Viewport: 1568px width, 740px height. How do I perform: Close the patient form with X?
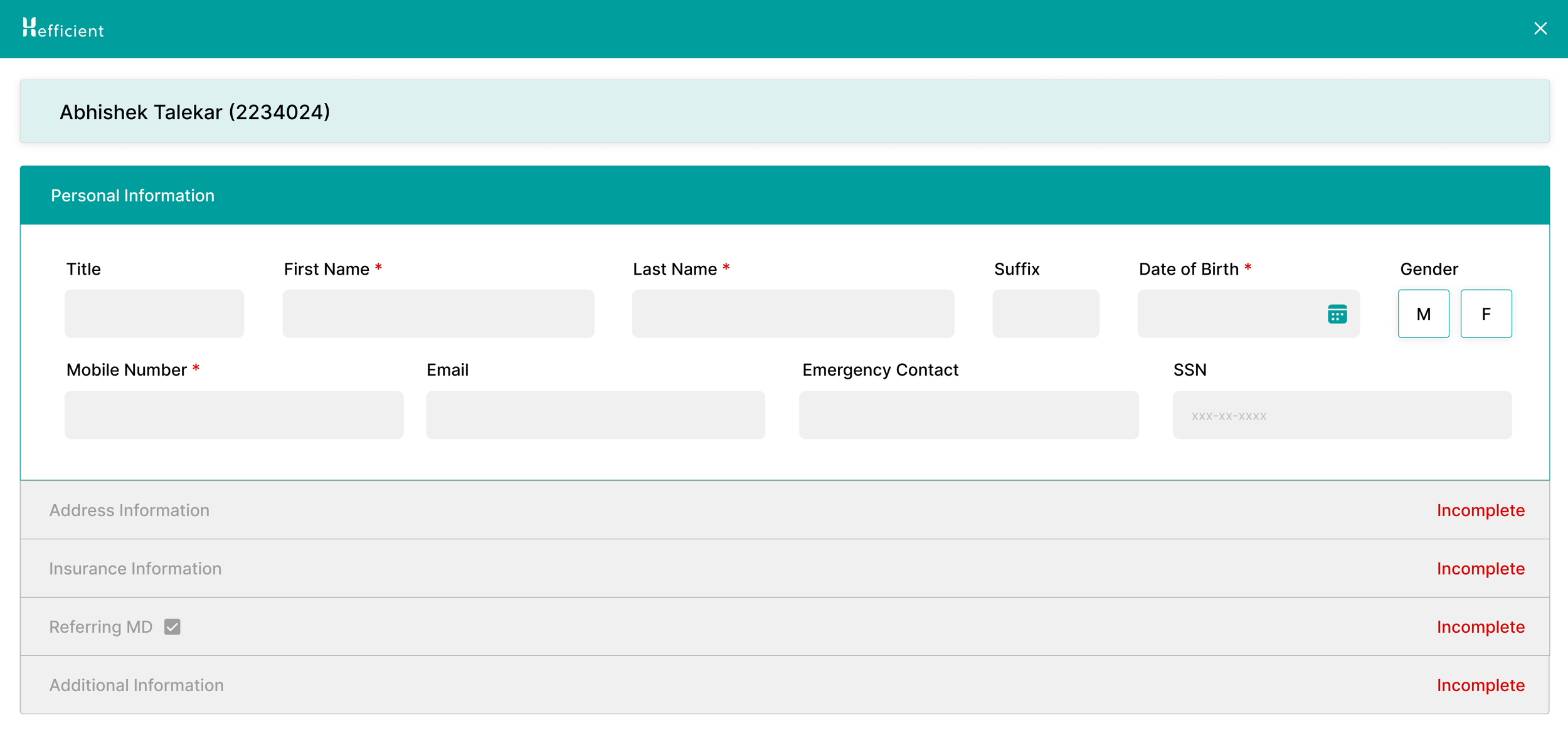pos(1540,28)
